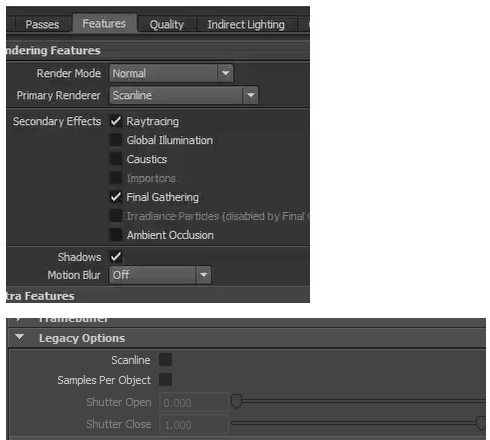
Task: Open the Quality tab
Action: pos(166,24)
